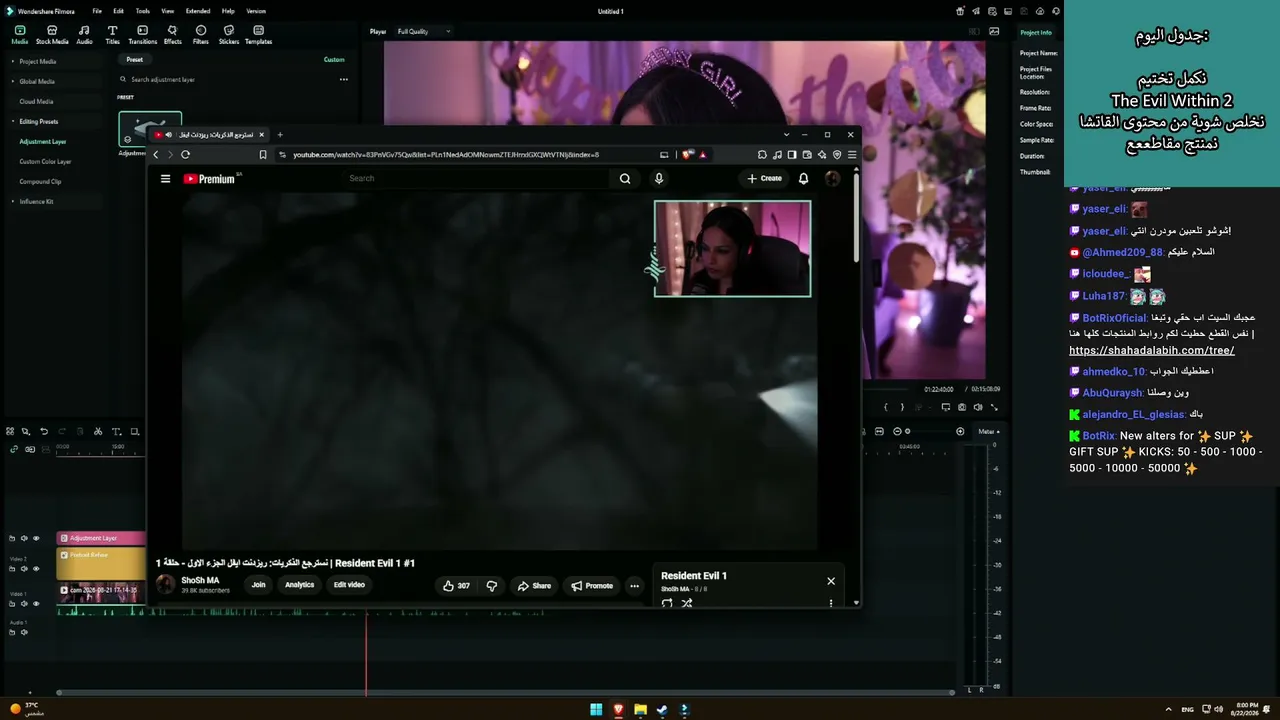Toggle visibility of the Adjustment Layer track
Image resolution: width=1280 pixels, height=720 pixels.
click(x=36, y=538)
